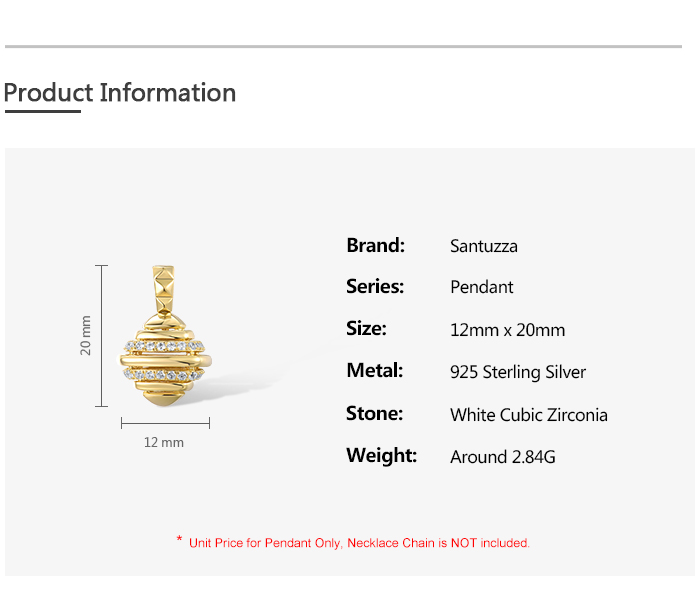This screenshot has height=615, width=700.
Task: Click the Stone label
Action: pyautogui.click(x=375, y=414)
